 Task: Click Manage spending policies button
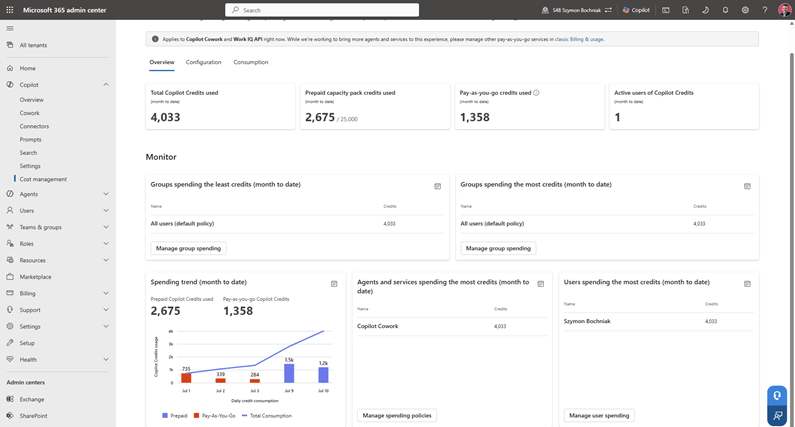(397, 415)
